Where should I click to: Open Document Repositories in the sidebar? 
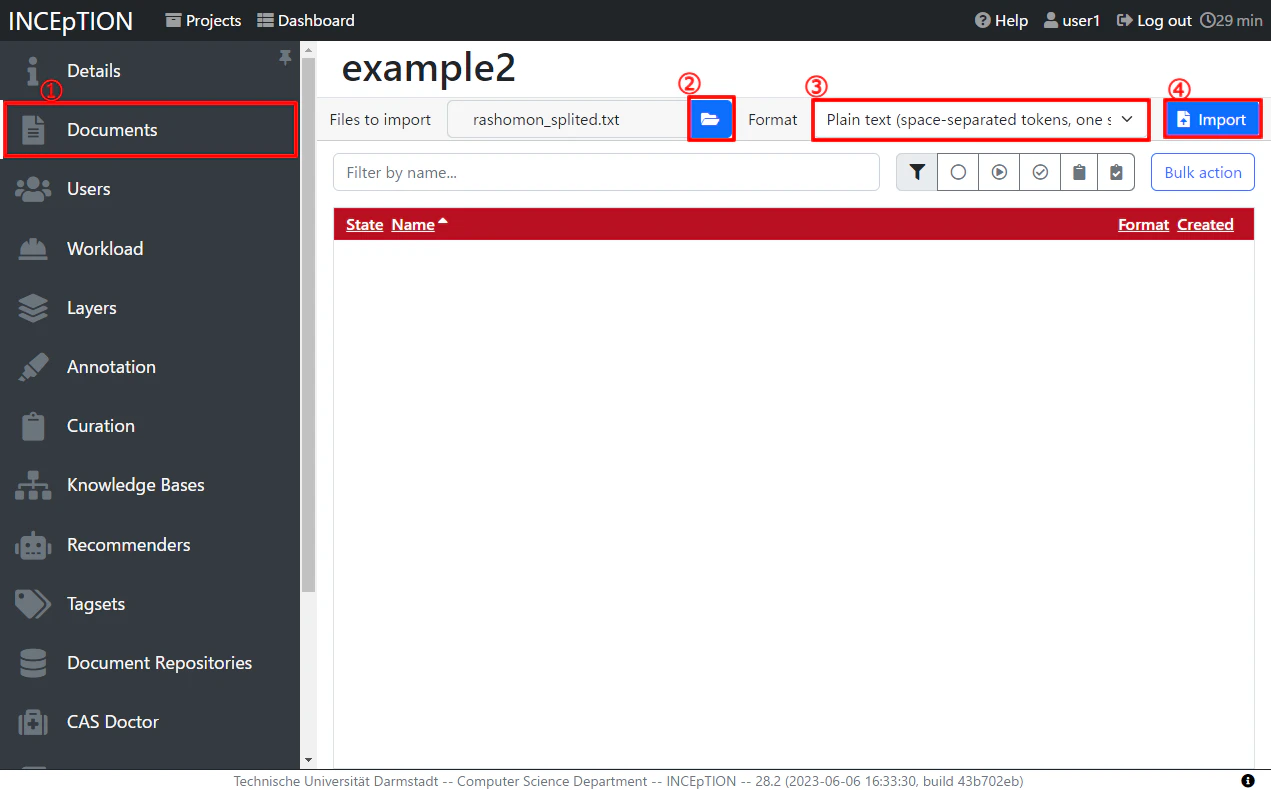[150, 662]
